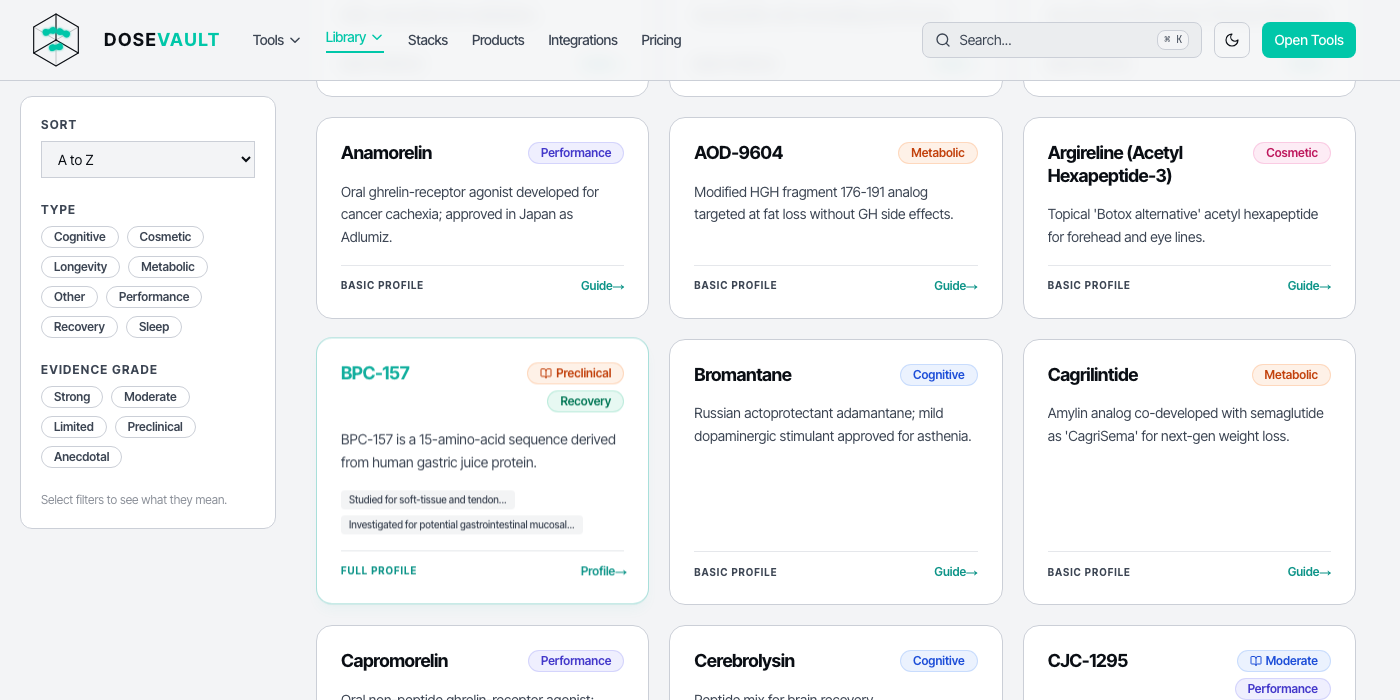
Task: Open the AOD-9604 Guide link
Action: point(956,286)
